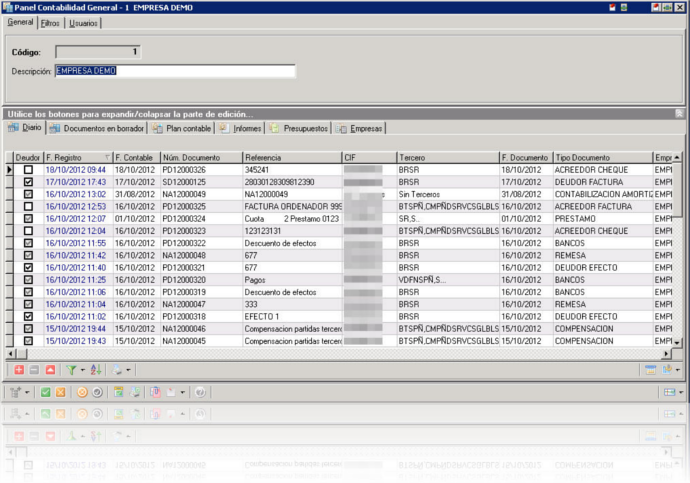Screen dimensions: 690x483
Task: Click the pinned note document icon
Action: click(171, 392)
